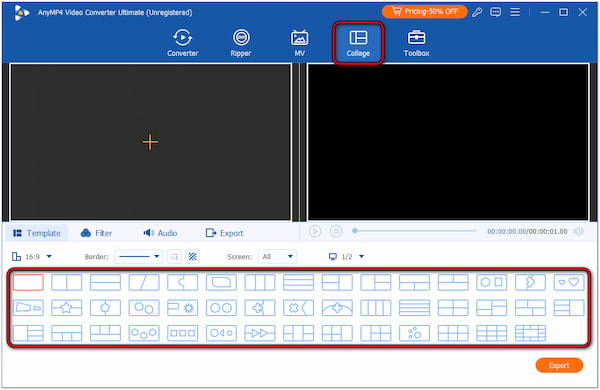Select the two equal circles template
The height and width of the screenshot is (390, 600).
221,308
